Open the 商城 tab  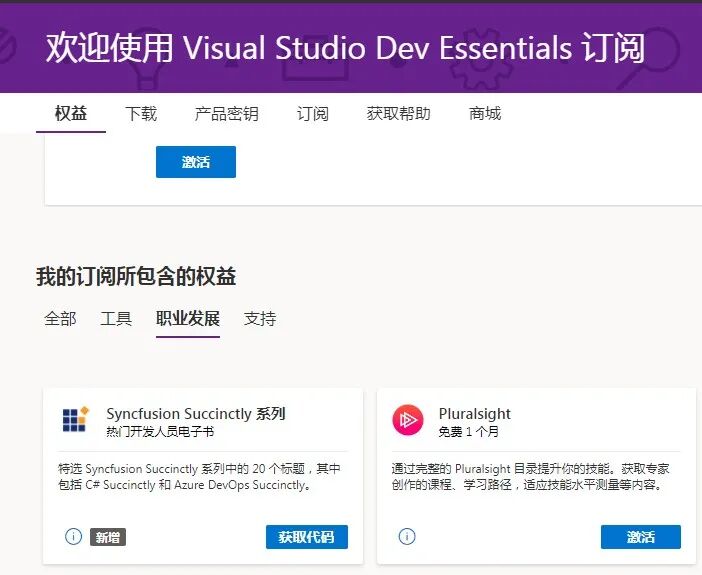coord(485,114)
